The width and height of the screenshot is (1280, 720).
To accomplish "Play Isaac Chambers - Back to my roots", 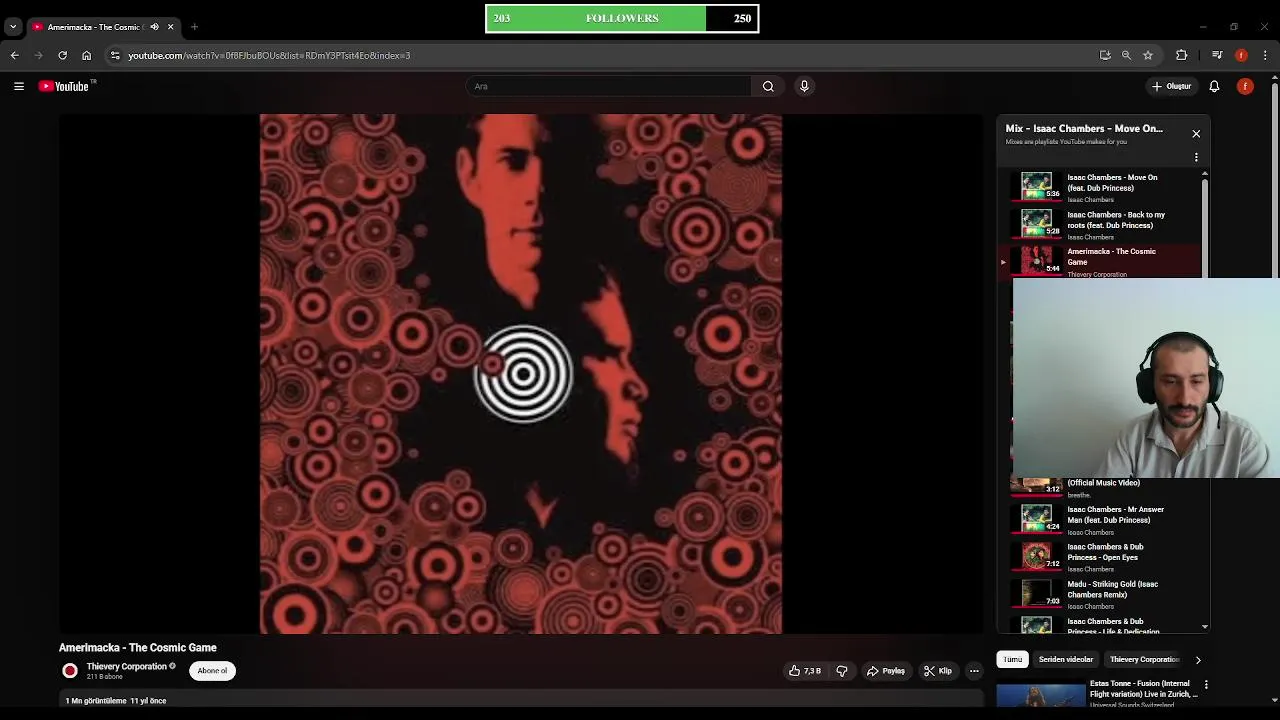I will coord(1100,224).
